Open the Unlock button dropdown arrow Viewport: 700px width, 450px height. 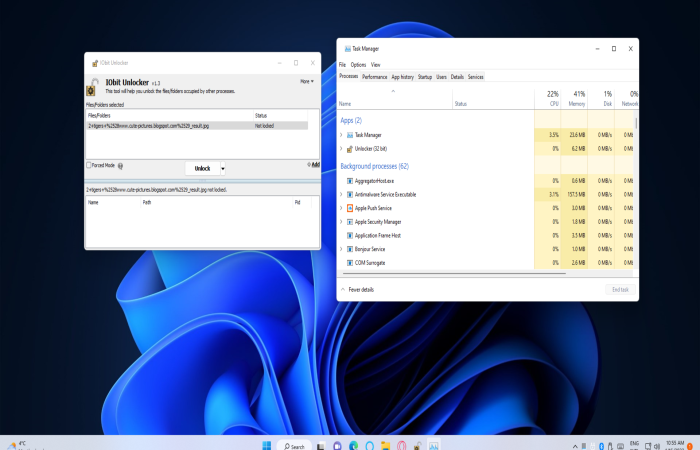point(223,168)
